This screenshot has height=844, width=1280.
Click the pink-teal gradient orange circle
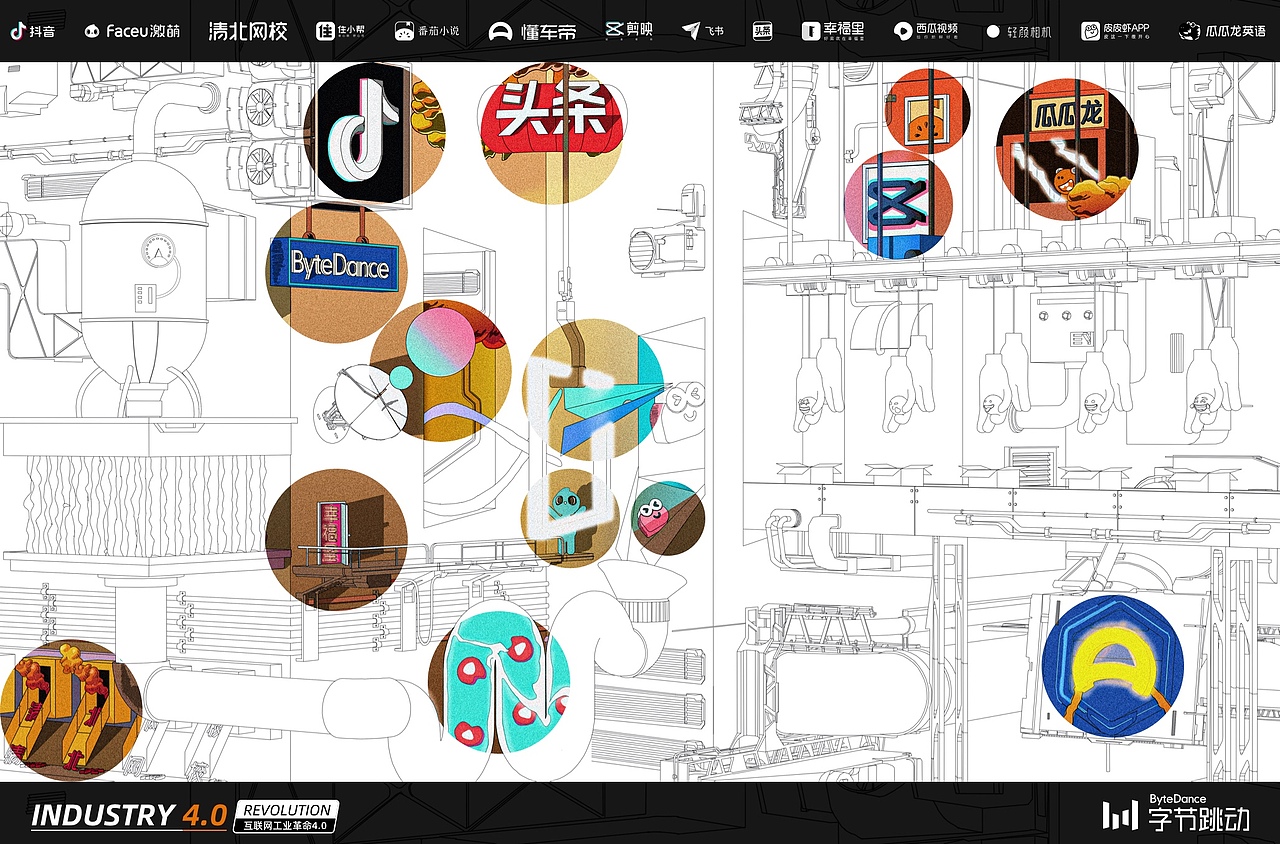click(x=440, y=370)
